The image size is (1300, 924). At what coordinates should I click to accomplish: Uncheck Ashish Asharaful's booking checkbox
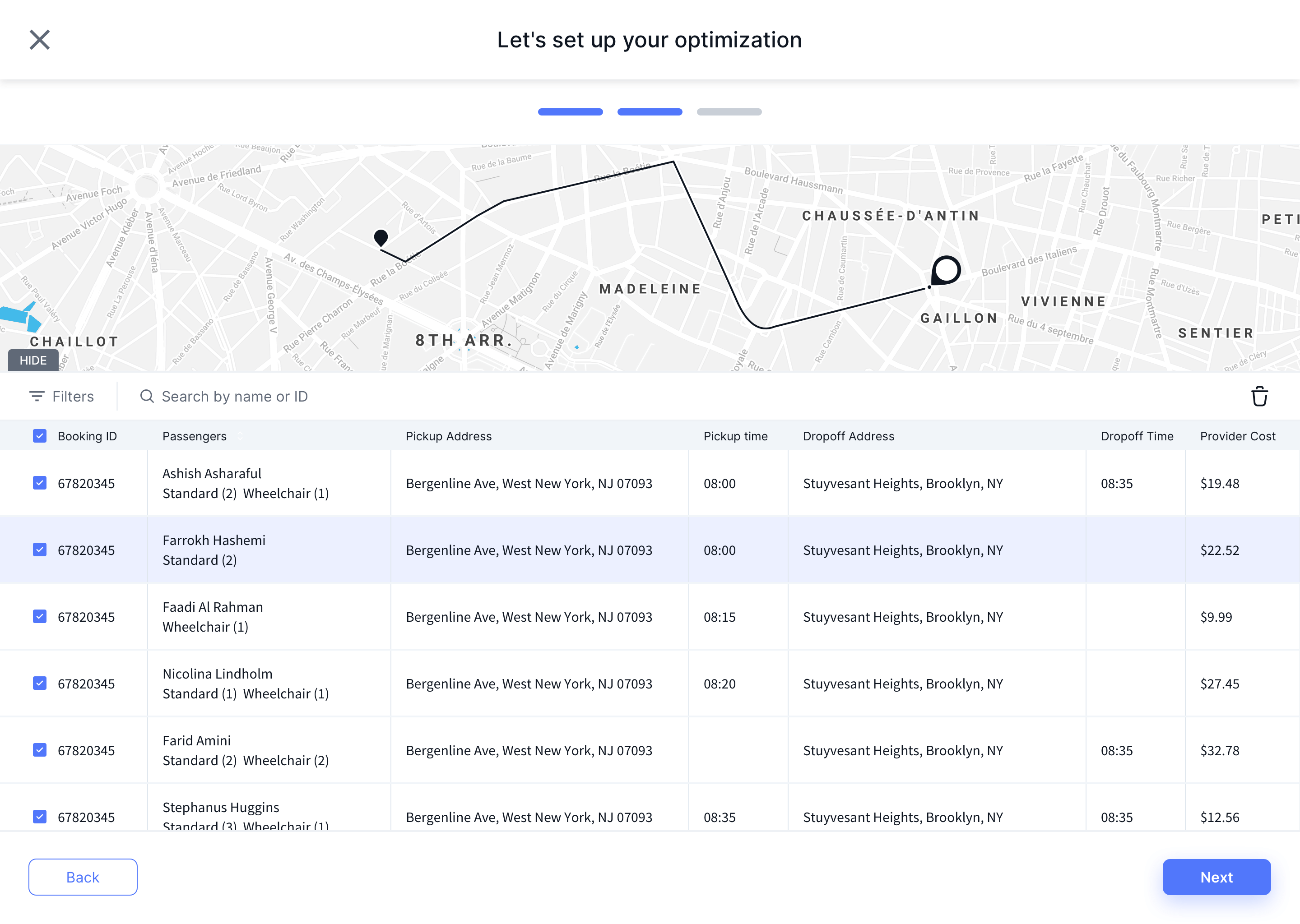(x=39, y=483)
